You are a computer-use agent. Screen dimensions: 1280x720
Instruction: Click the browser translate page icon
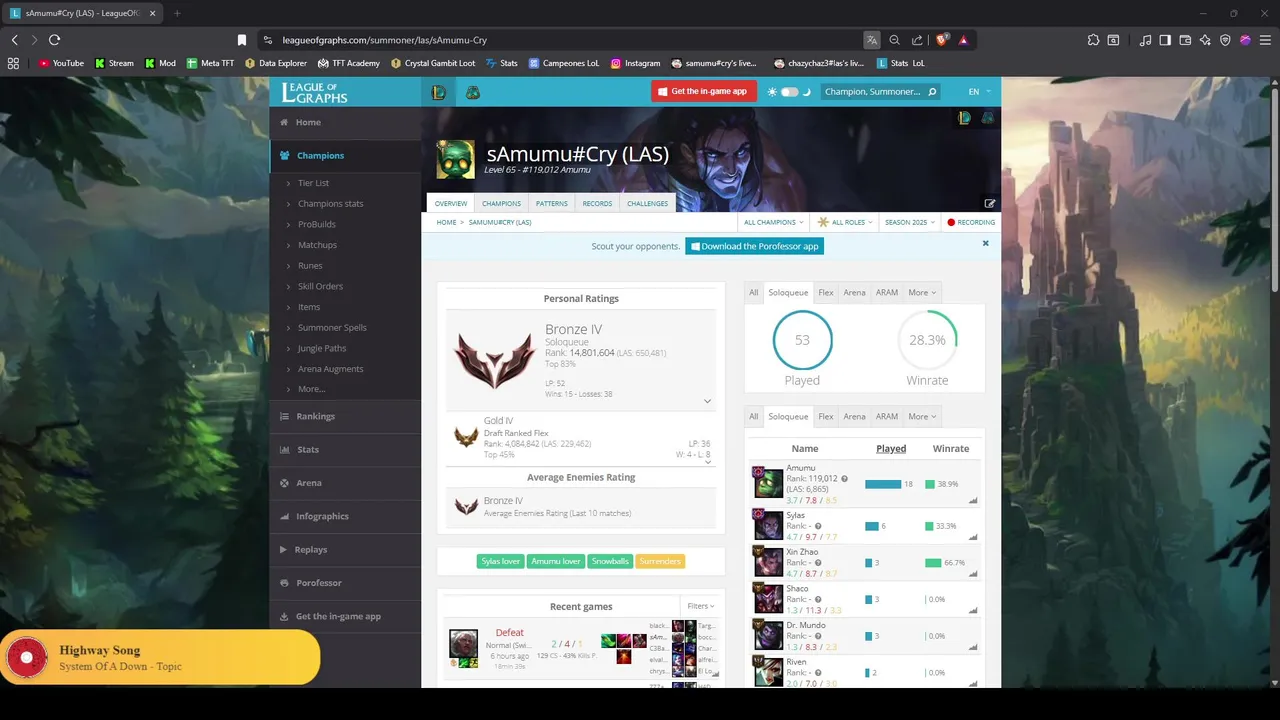click(x=872, y=40)
